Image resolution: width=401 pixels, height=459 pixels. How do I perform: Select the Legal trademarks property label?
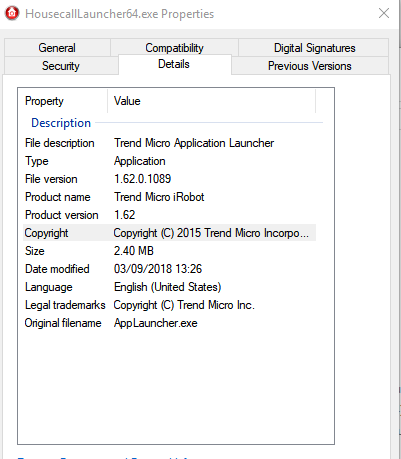[x=65, y=305]
